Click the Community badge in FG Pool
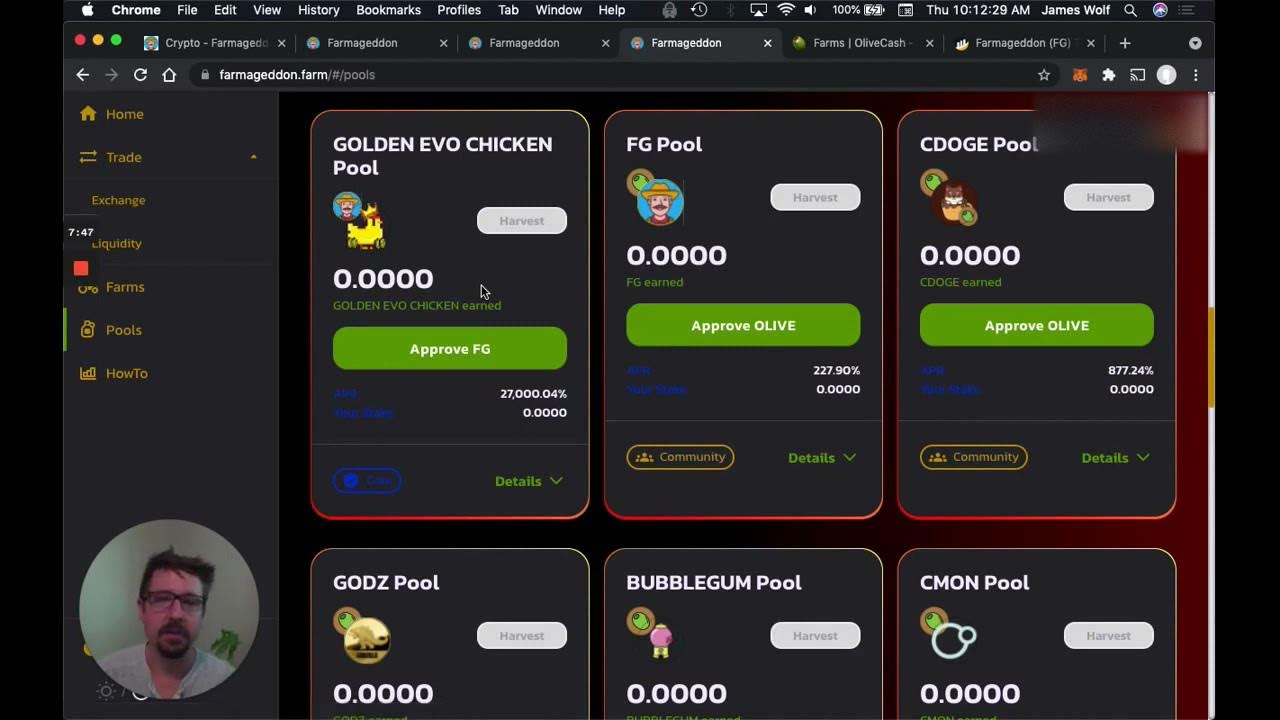Screen dimensions: 1280x720 [x=680, y=457]
